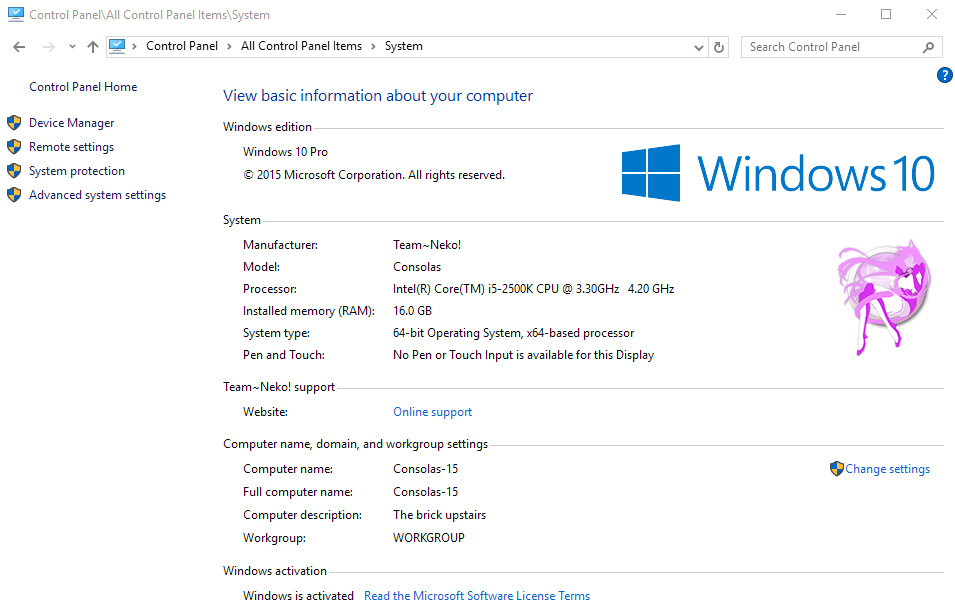Select All Control Panel Items breadcrumb
This screenshot has height=609, width=955.
301,46
